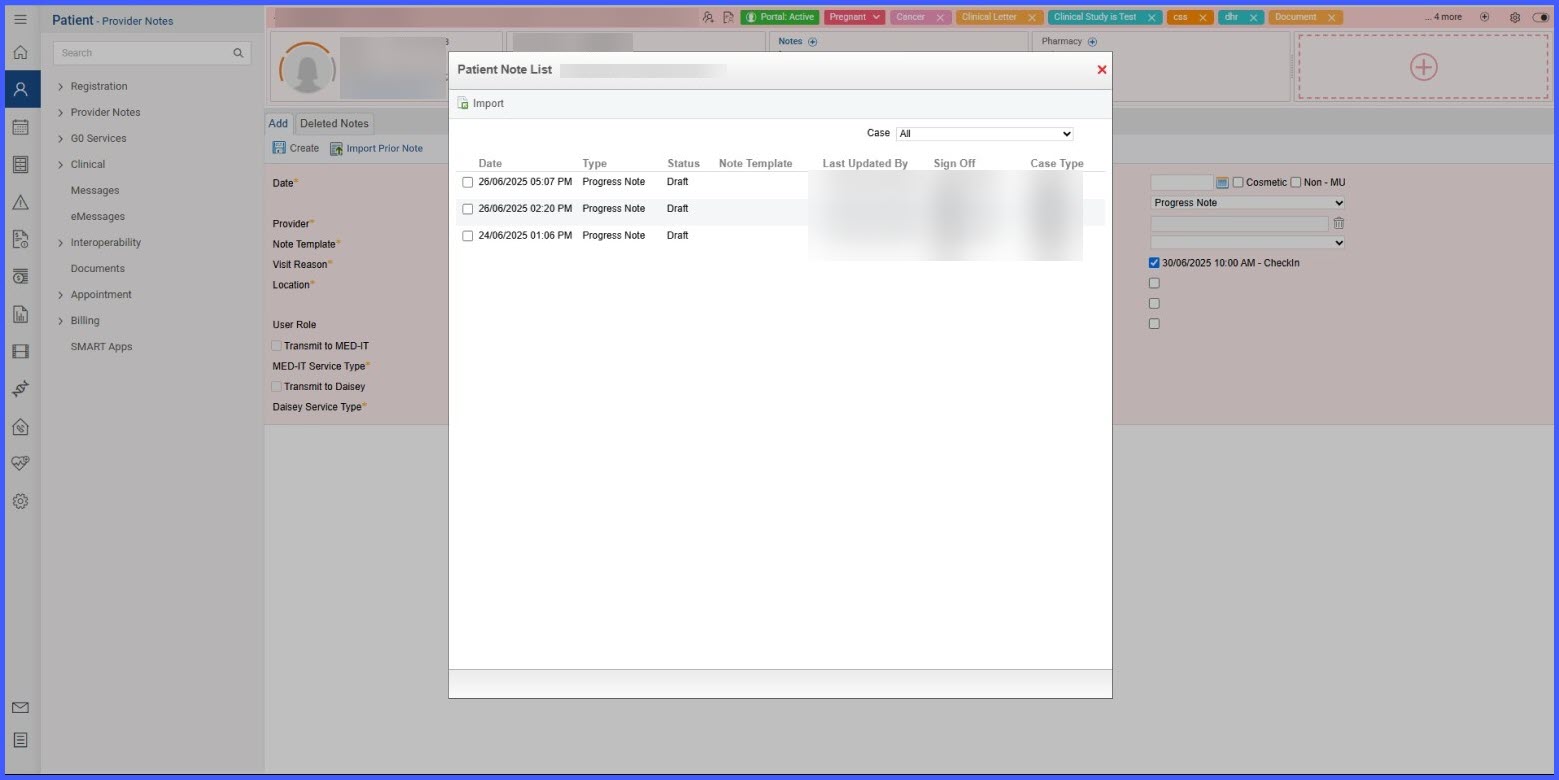This screenshot has width=1559, height=780.
Task: Add a Pharmacy entry plus icon
Action: [1092, 42]
